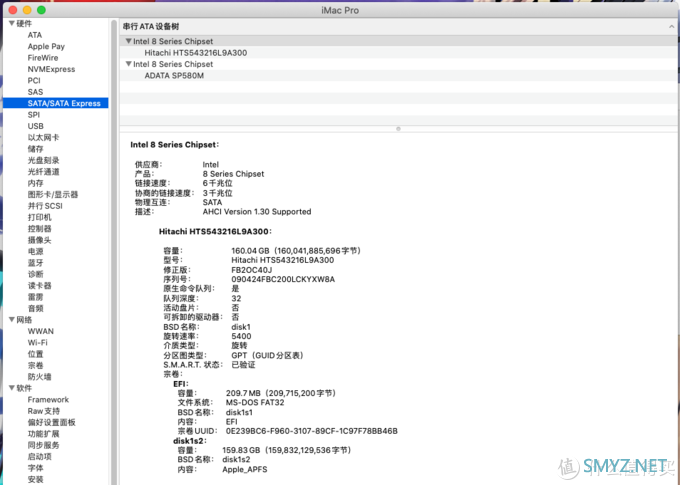Click the disk1s2 volume heading
The height and width of the screenshot is (485, 680).
pos(190,441)
